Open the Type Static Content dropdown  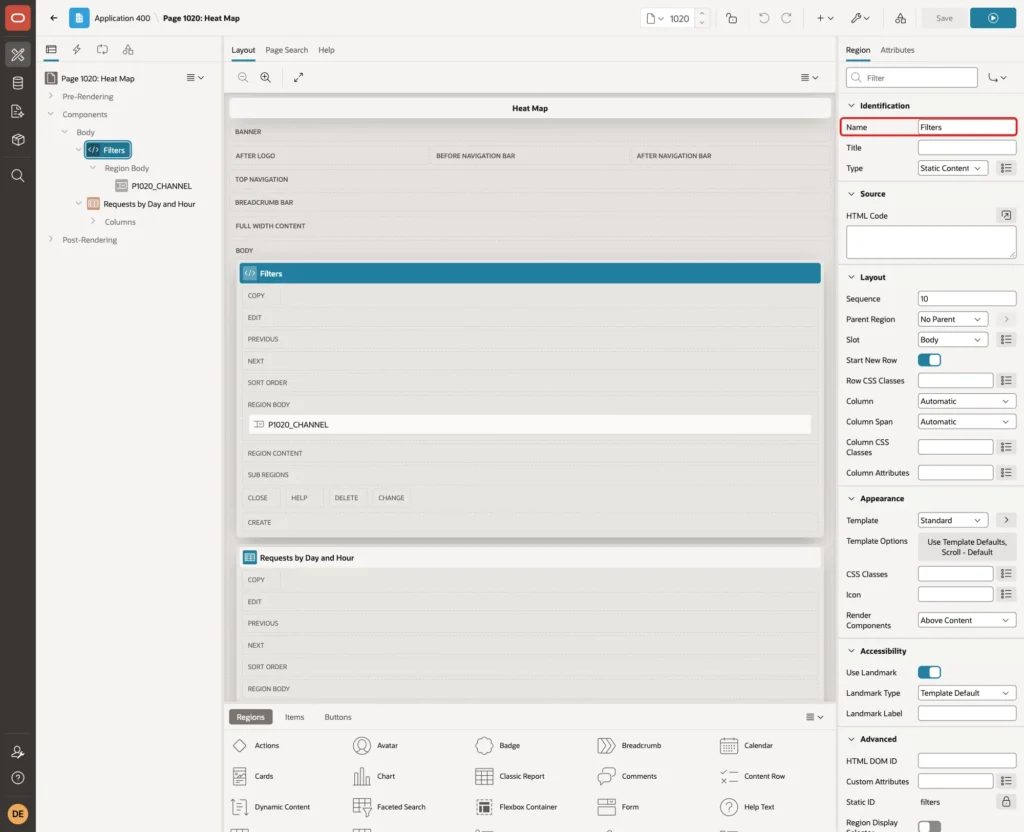coord(953,168)
